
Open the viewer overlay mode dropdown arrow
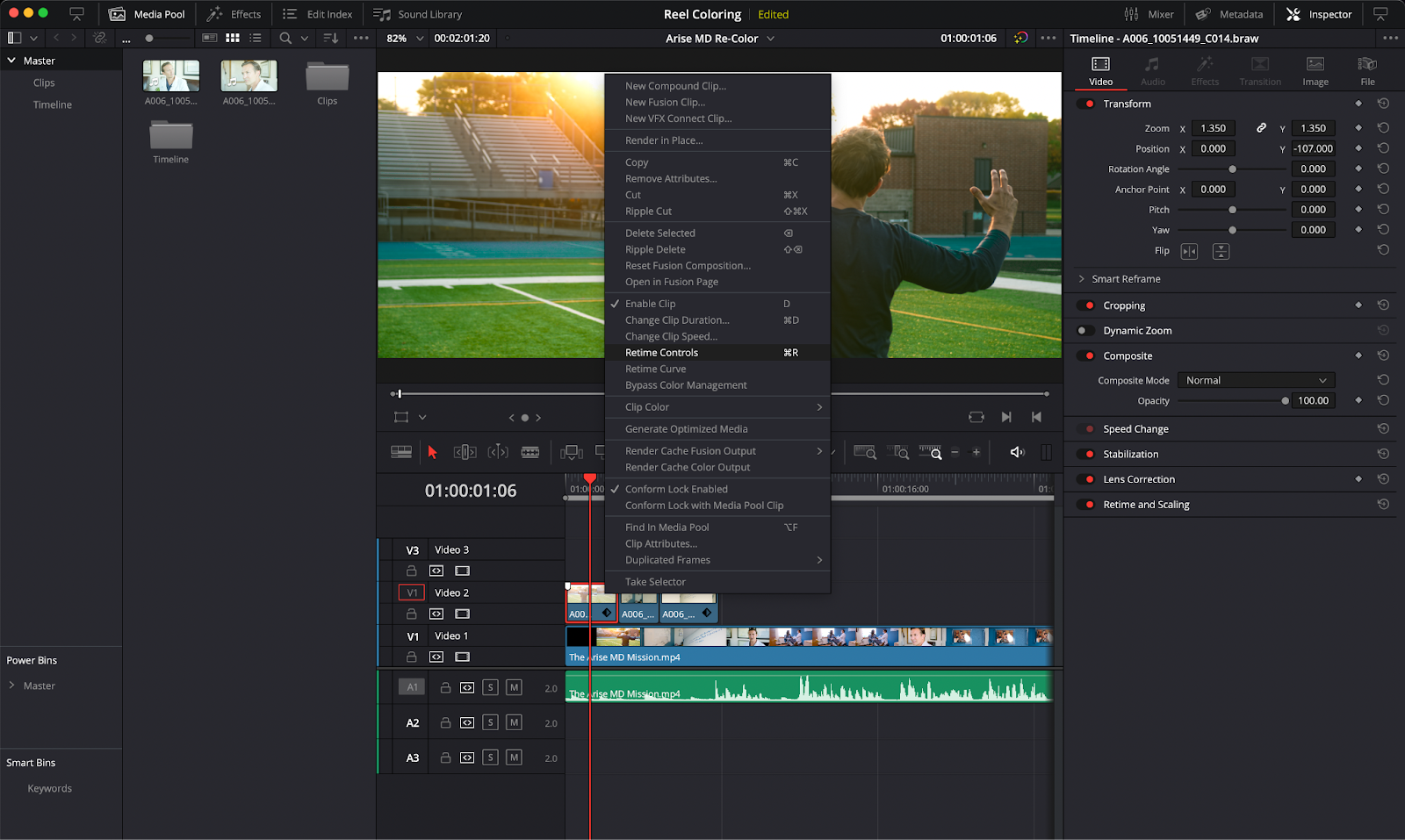coord(422,417)
